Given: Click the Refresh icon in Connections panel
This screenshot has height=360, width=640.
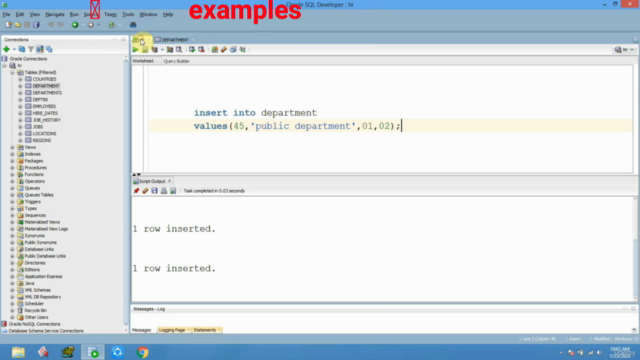Looking at the screenshot, I should (x=22, y=49).
